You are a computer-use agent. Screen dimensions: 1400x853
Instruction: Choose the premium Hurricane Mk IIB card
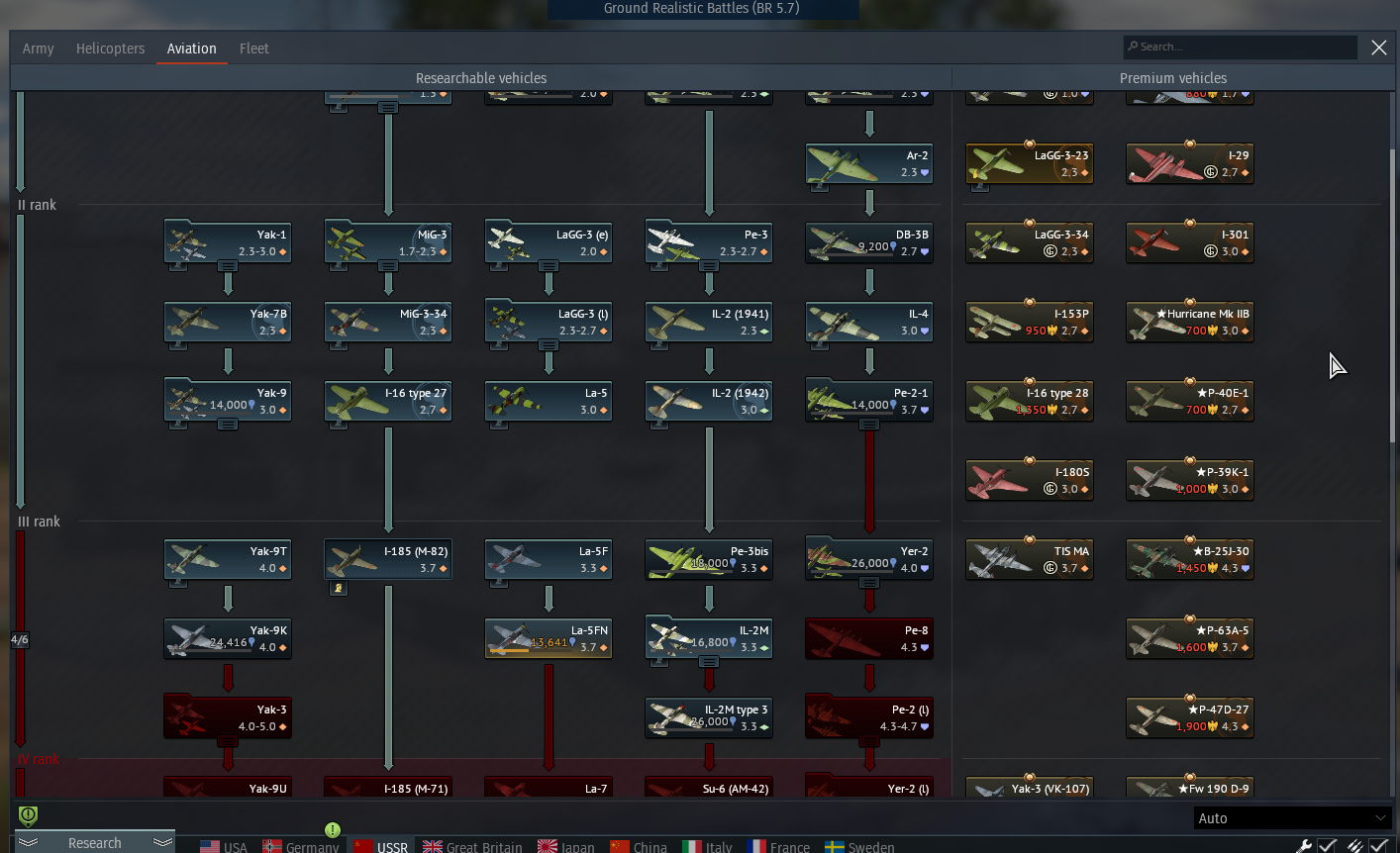pyautogui.click(x=1190, y=322)
